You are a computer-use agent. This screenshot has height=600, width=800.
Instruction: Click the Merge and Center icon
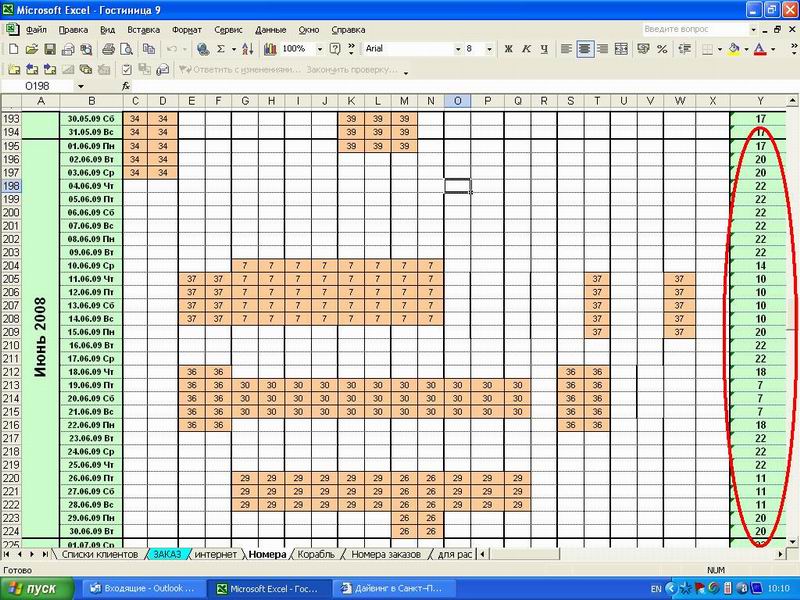(621, 49)
